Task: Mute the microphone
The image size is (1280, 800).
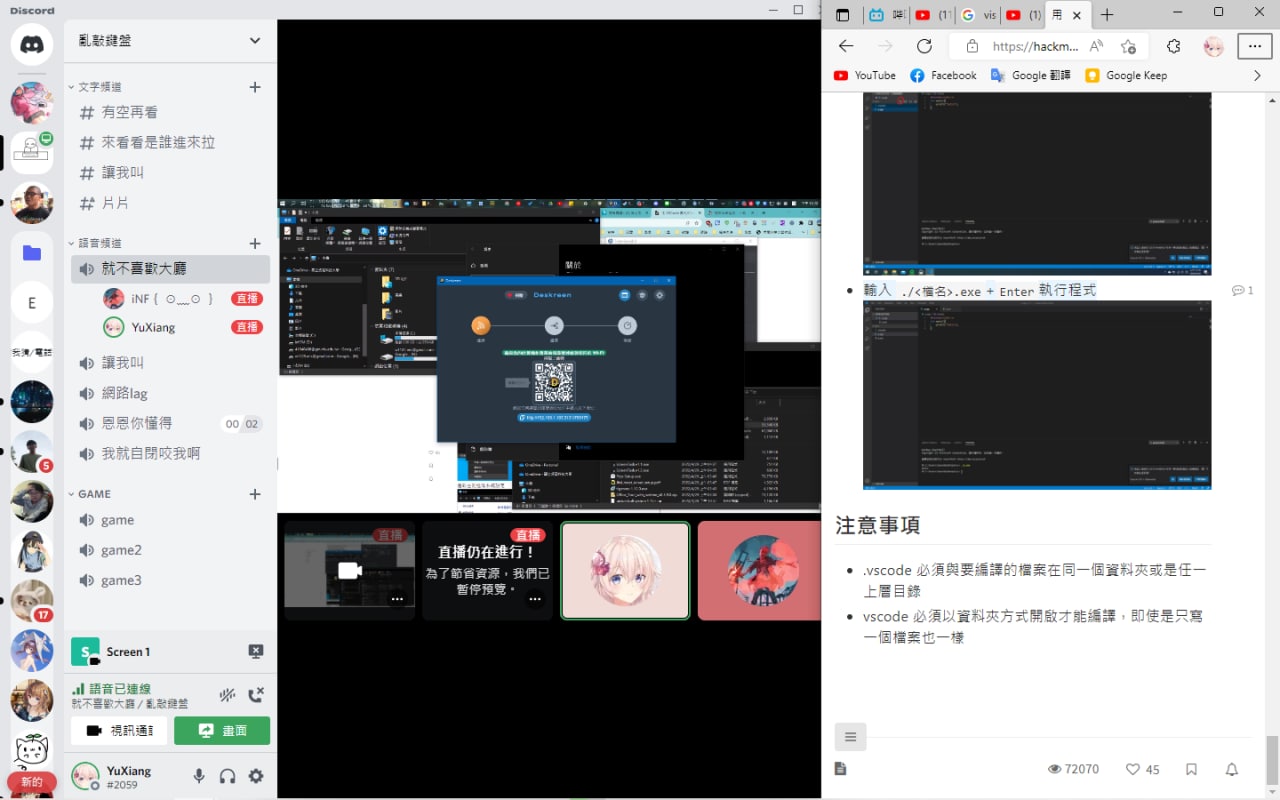Action: pos(199,776)
